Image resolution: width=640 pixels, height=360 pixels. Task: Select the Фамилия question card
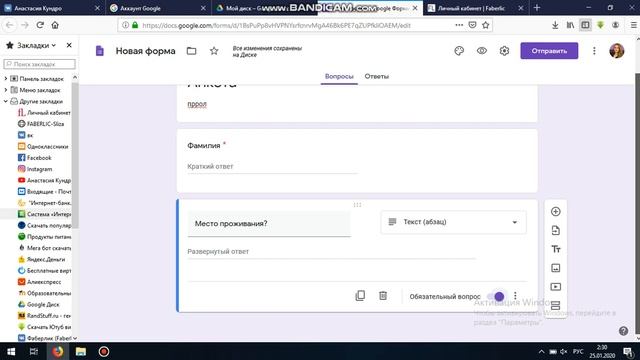(x=357, y=161)
